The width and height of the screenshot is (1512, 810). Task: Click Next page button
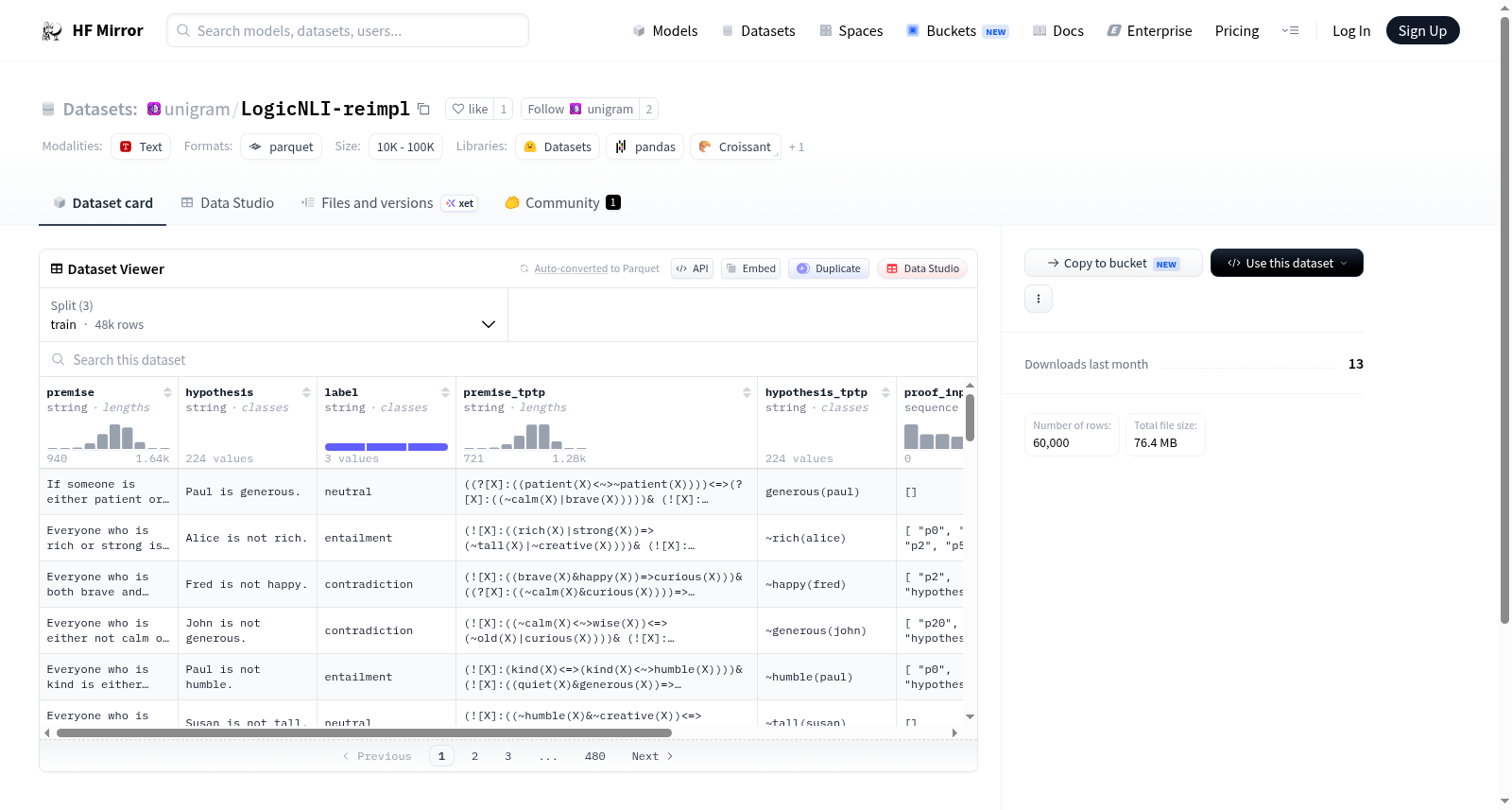point(652,756)
